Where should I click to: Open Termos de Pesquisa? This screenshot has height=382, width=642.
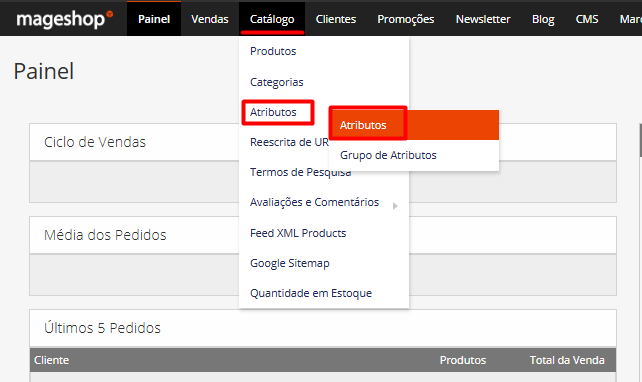301,172
